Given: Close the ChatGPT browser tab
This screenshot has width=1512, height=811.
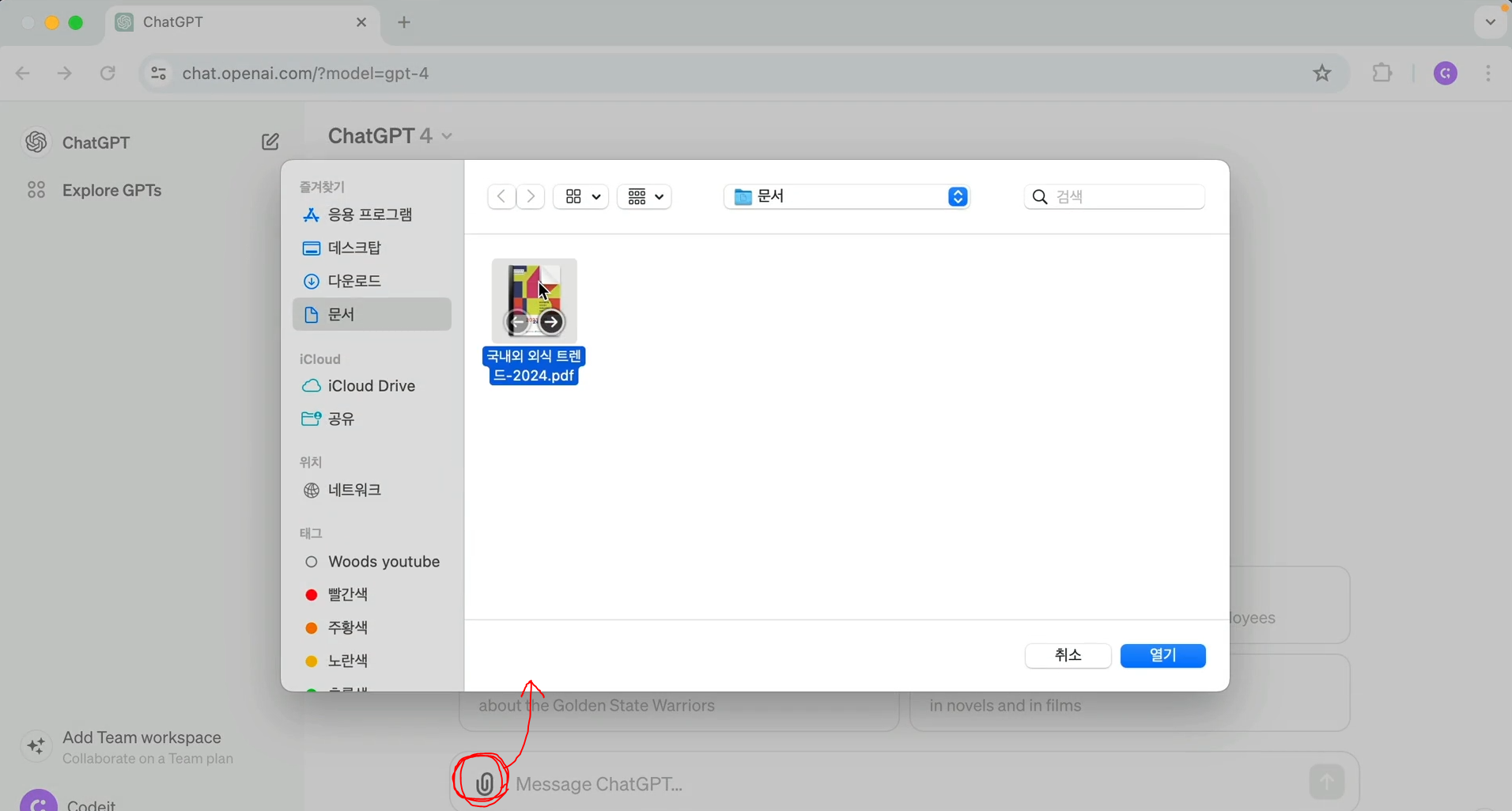Looking at the screenshot, I should coord(361,22).
